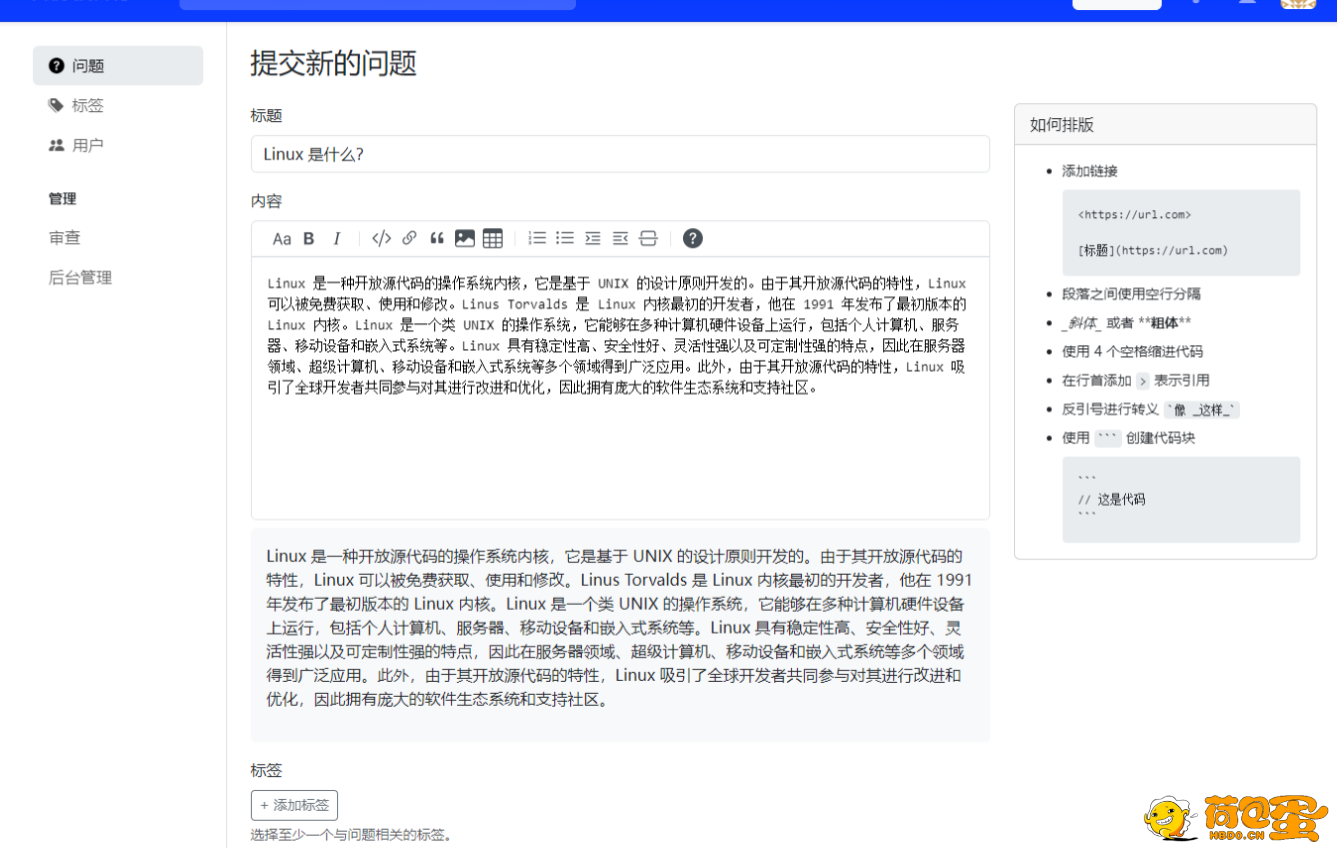Image resolution: width=1337 pixels, height=848 pixels.
Task: Click the 添加标签 (Add tag) button
Action: (x=294, y=805)
